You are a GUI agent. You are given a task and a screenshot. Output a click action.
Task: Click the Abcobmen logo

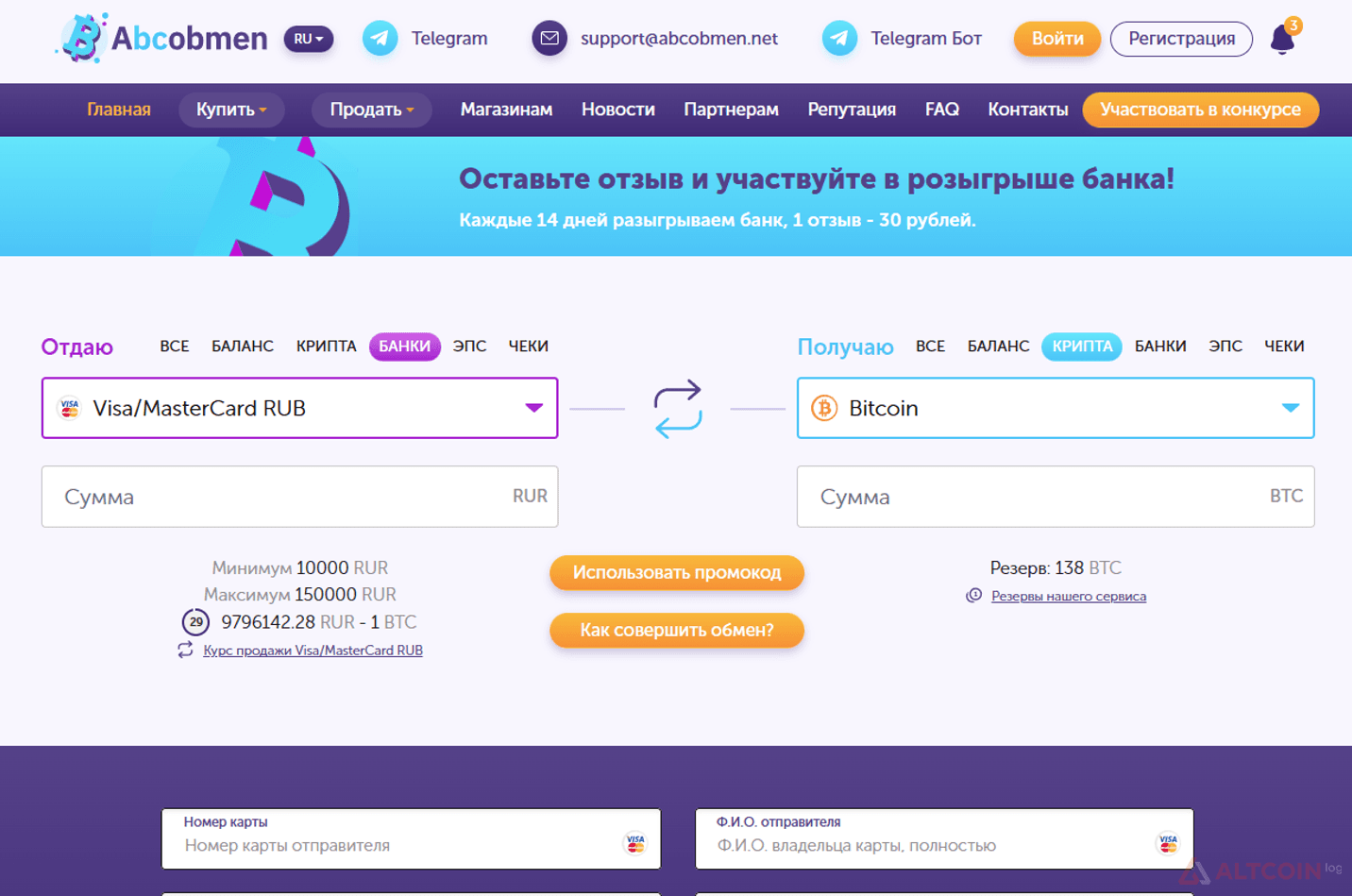tap(162, 39)
